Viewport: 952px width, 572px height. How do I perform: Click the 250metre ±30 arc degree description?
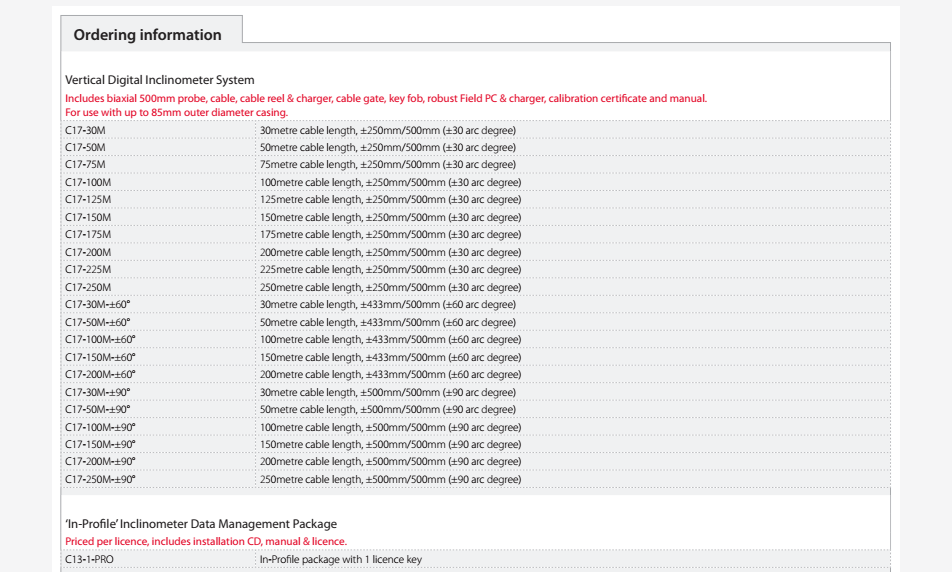[x=390, y=288]
